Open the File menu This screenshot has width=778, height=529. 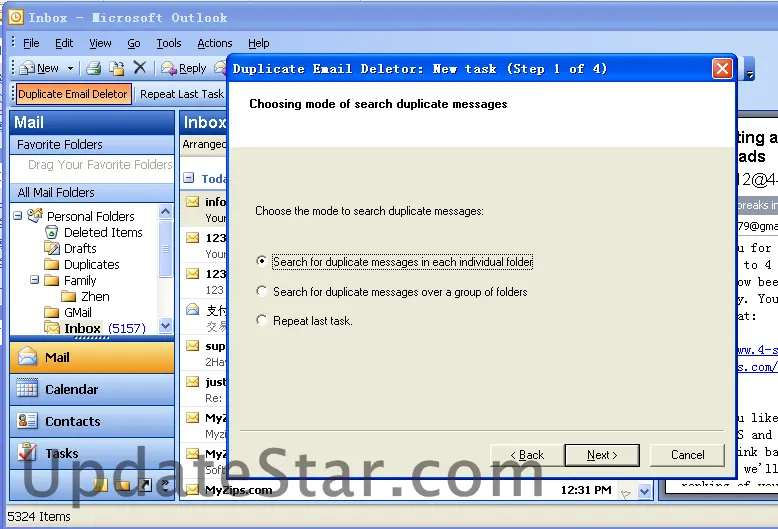[31, 43]
